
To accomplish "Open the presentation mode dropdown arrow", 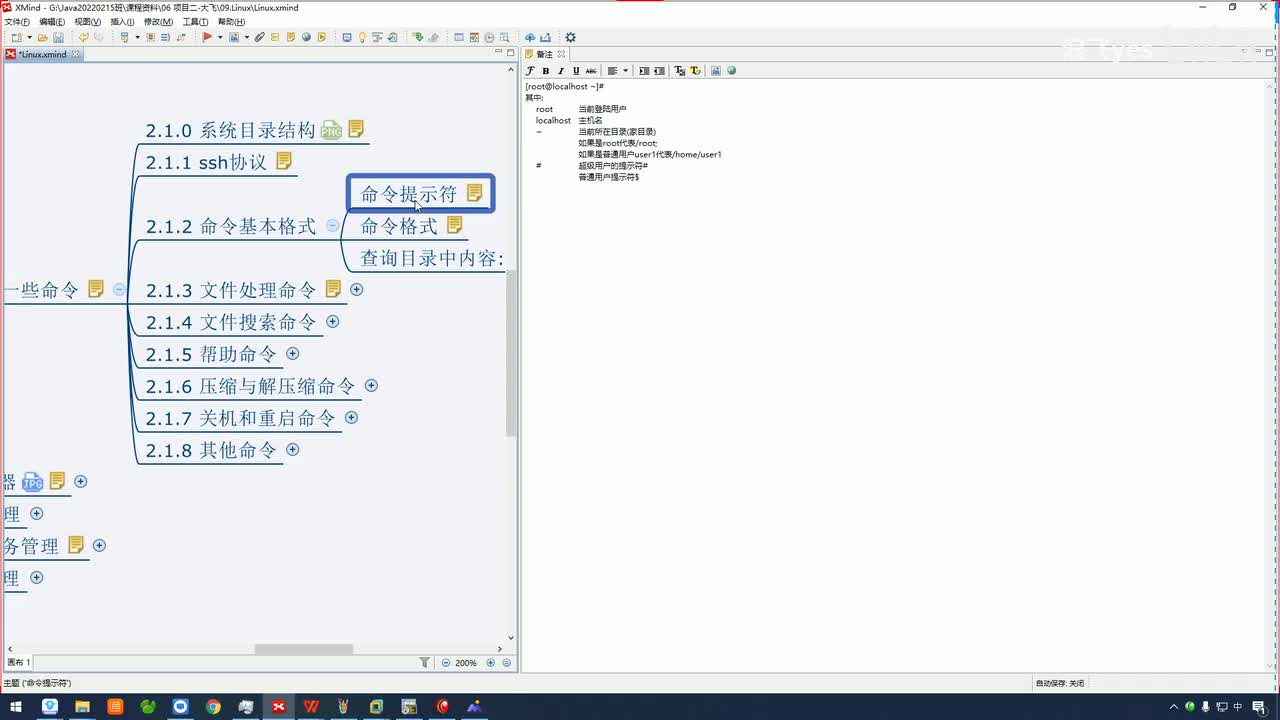I will click(219, 38).
